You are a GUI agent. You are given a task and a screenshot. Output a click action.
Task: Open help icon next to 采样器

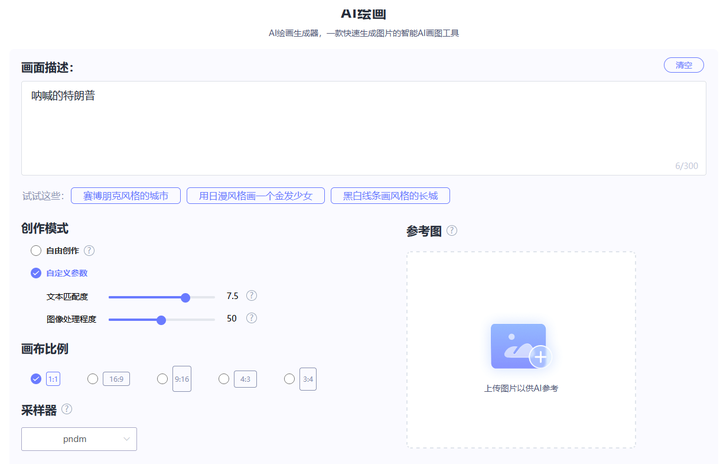67,409
